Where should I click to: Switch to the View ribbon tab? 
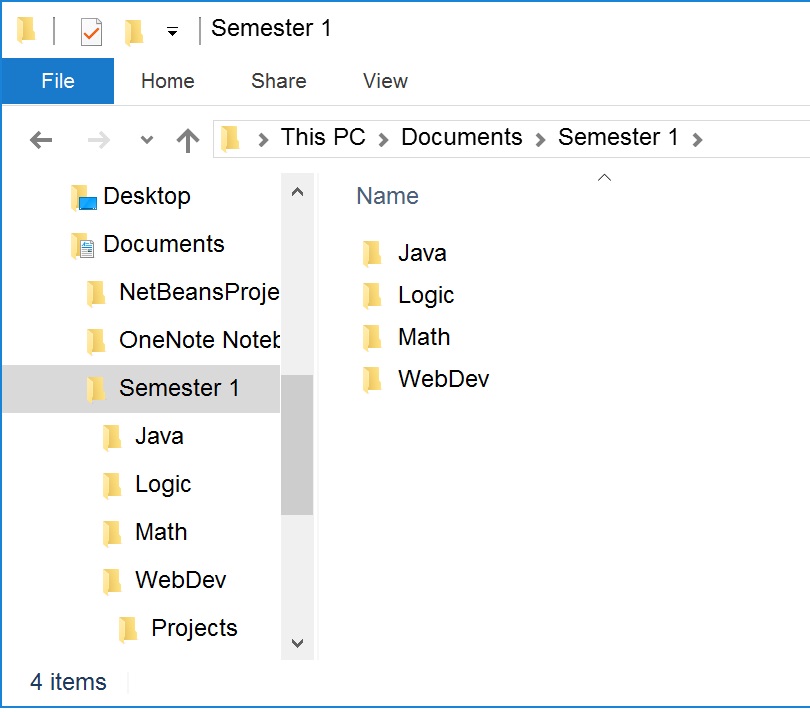pos(384,81)
